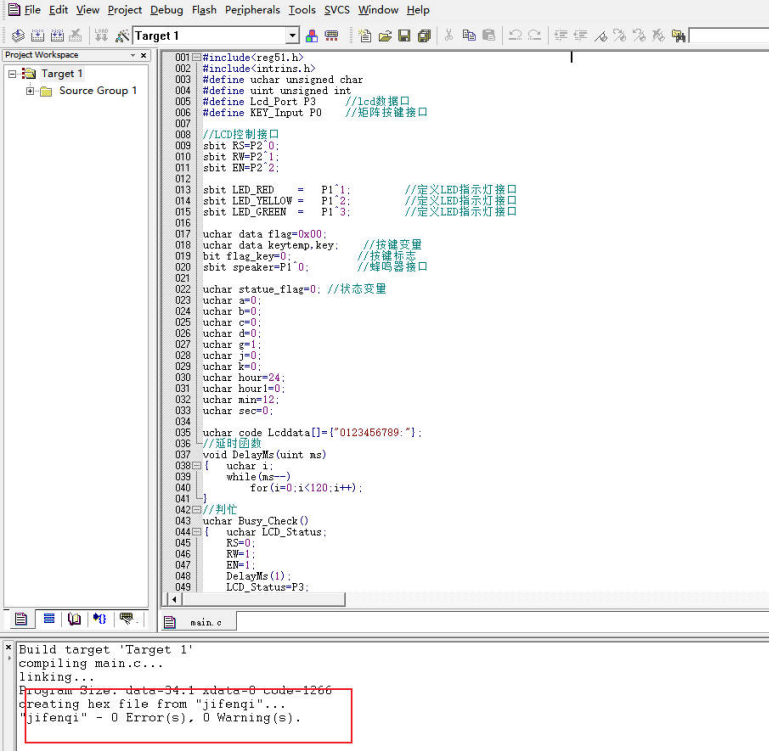This screenshot has height=751, width=769.
Task: Switch to the Functions workspace tab
Action: (100, 619)
